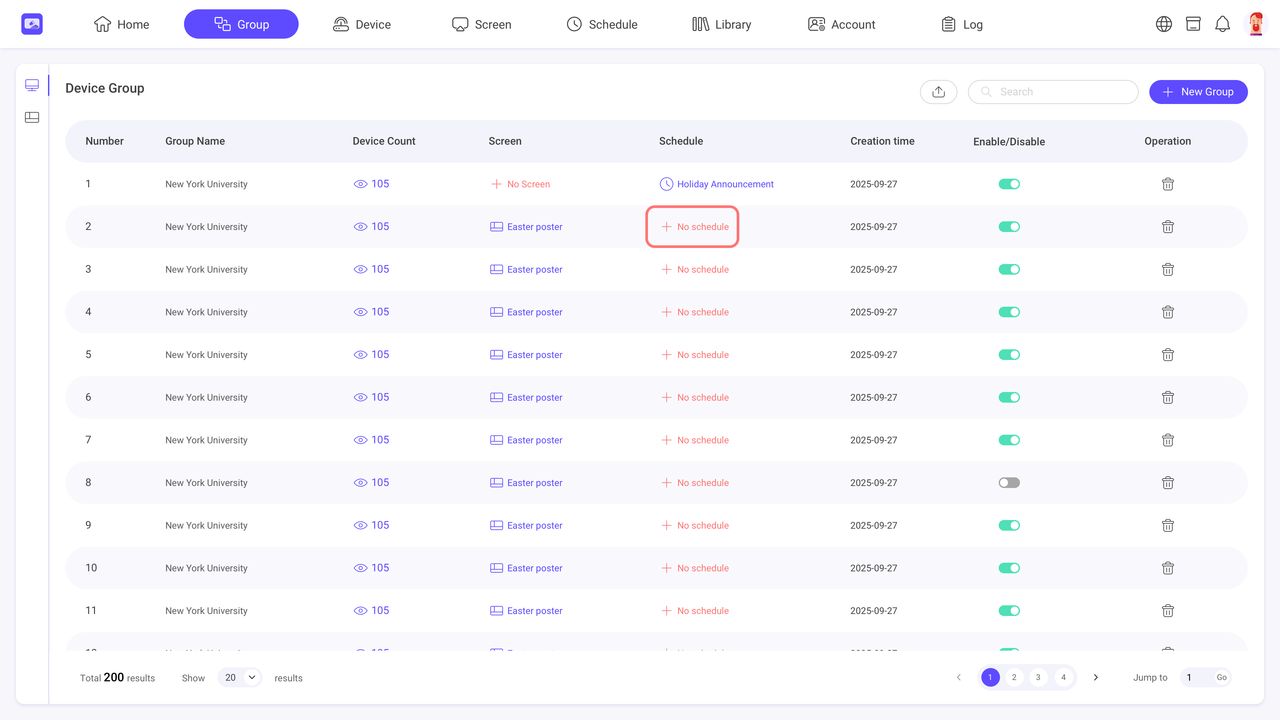Click the Jump to page input
The height and width of the screenshot is (720, 1280).
point(1195,677)
